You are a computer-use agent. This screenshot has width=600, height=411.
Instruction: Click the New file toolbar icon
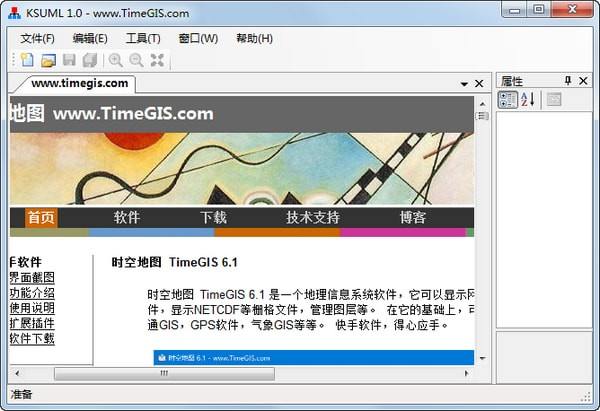pyautogui.click(x=27, y=61)
